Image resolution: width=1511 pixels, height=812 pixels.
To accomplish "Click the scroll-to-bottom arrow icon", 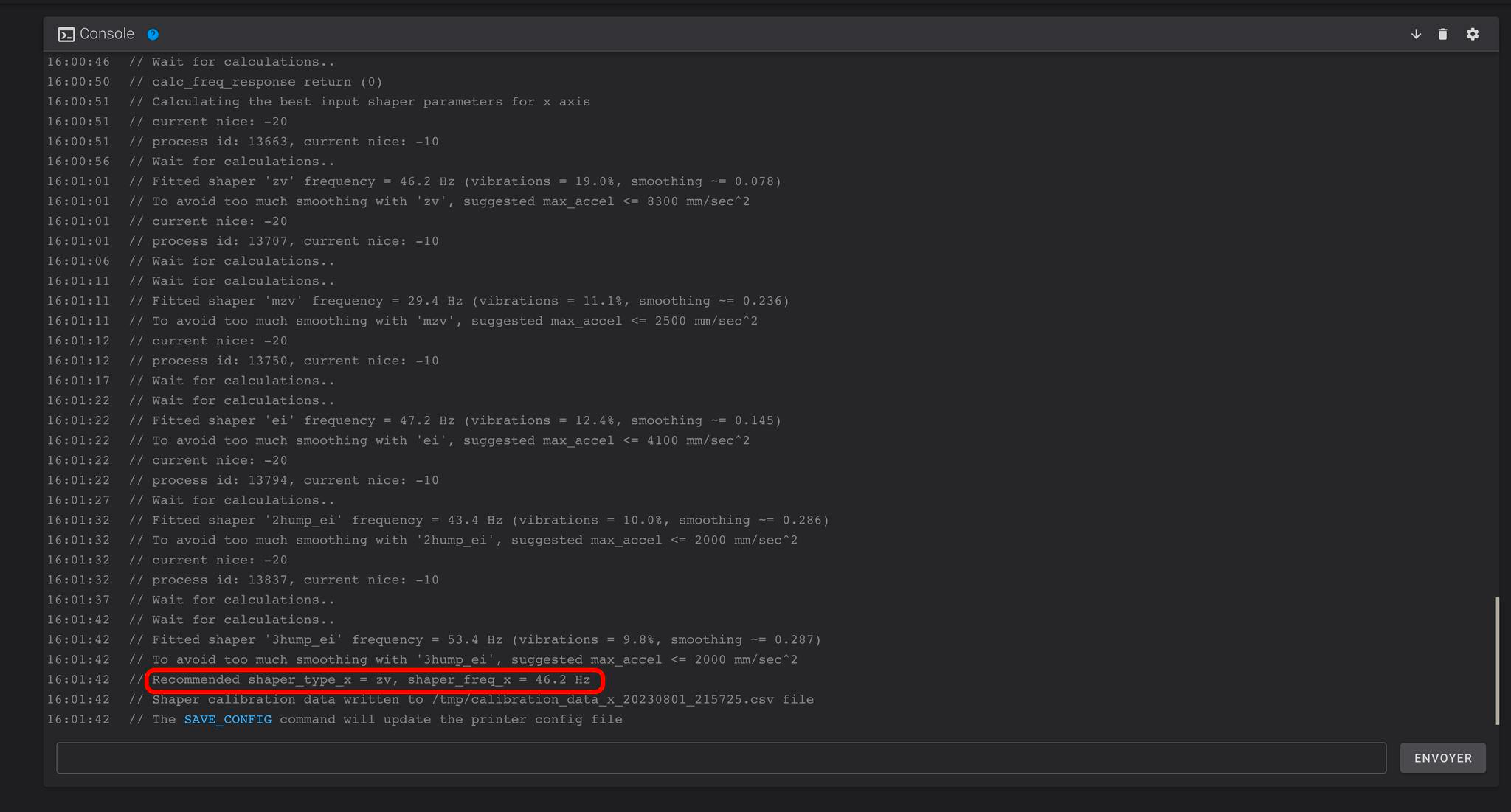I will [1416, 34].
